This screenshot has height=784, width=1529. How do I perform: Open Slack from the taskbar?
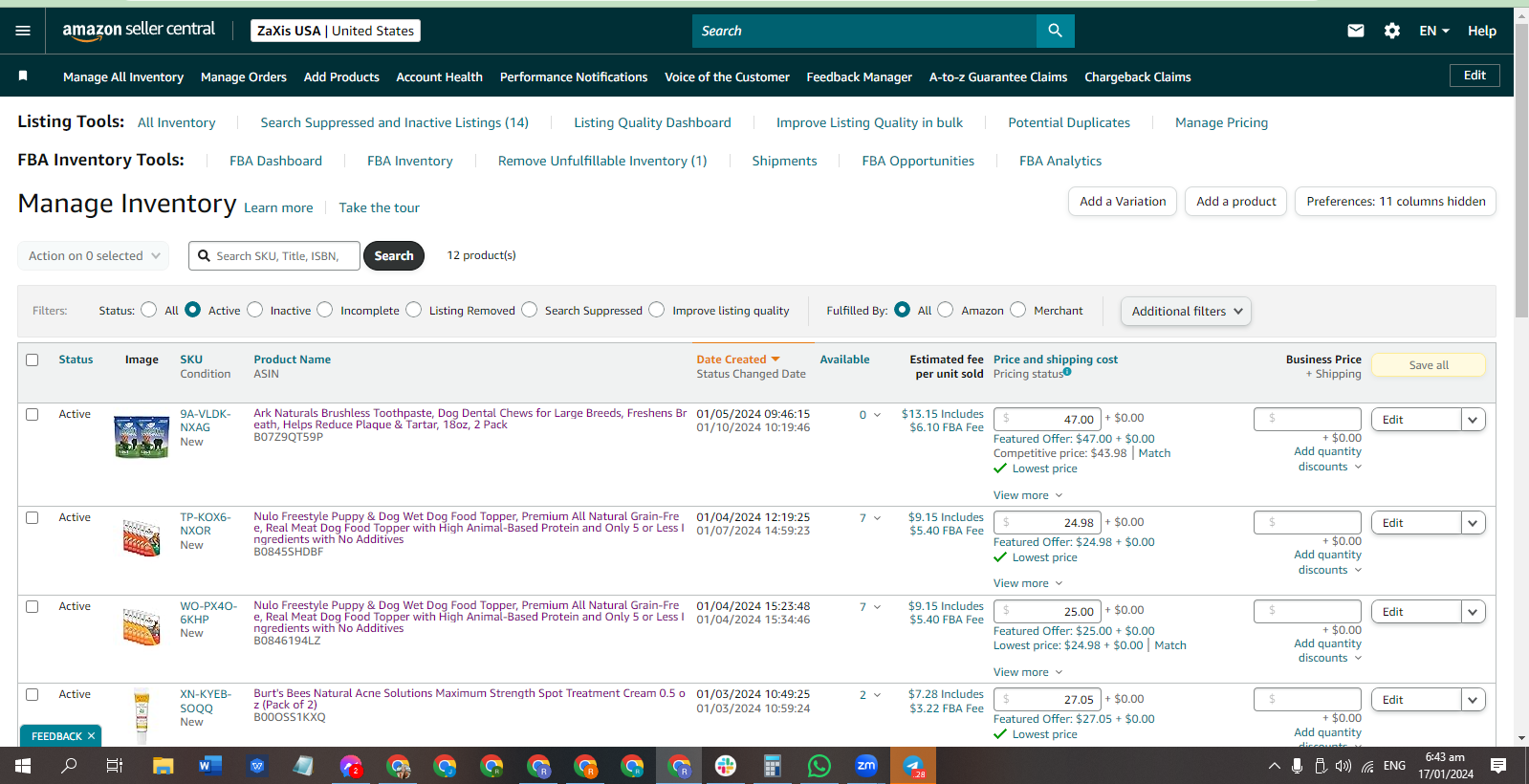click(x=726, y=766)
